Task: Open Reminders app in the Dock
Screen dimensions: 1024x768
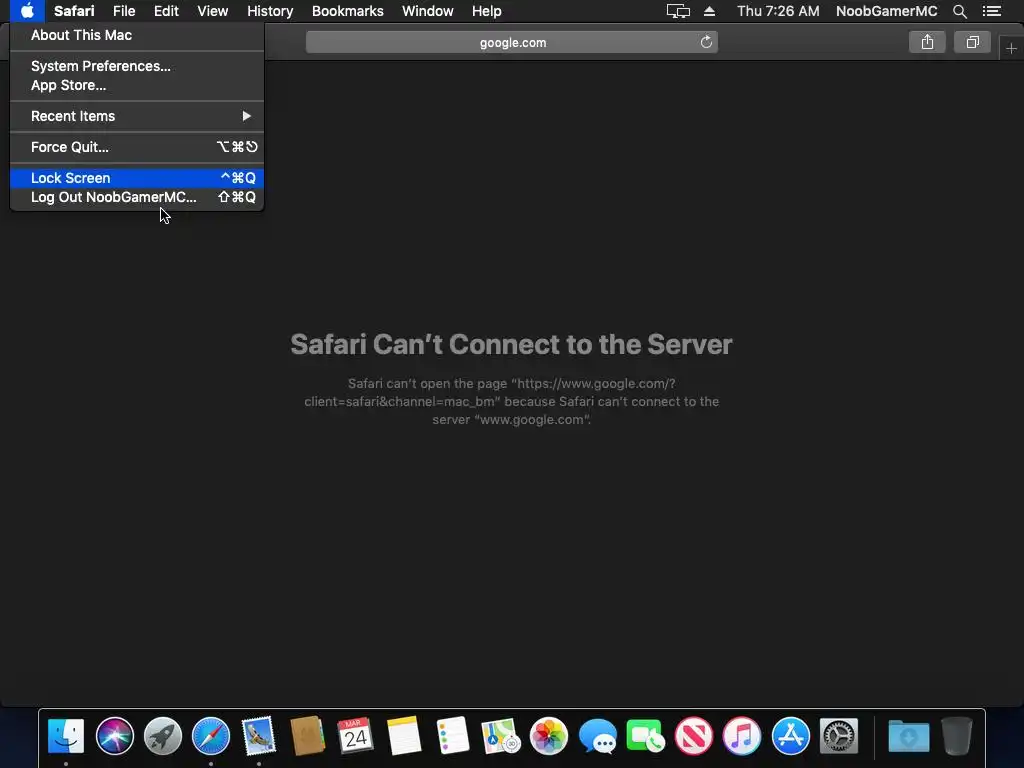Action: coord(452,736)
